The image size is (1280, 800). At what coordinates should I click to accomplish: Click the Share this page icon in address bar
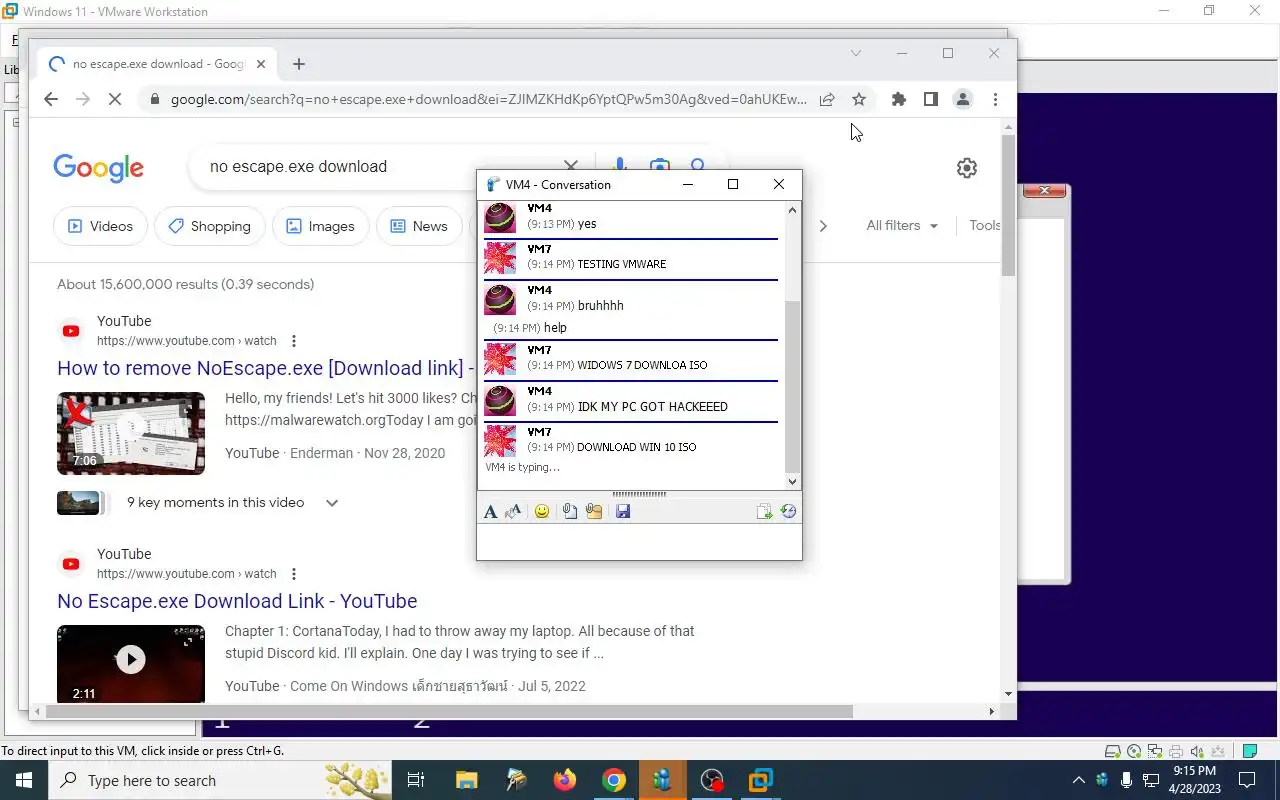pos(827,99)
